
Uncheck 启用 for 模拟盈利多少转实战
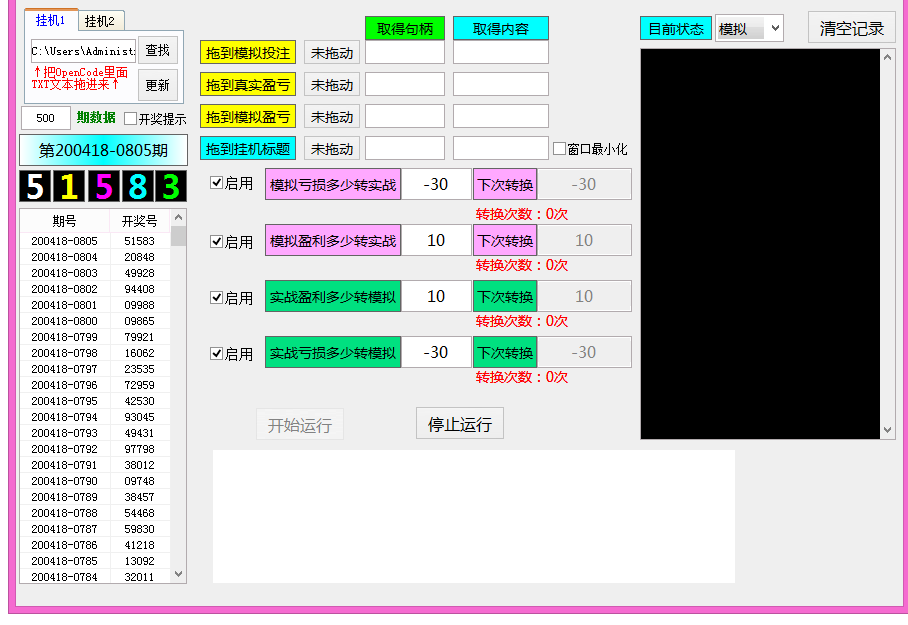pos(217,242)
